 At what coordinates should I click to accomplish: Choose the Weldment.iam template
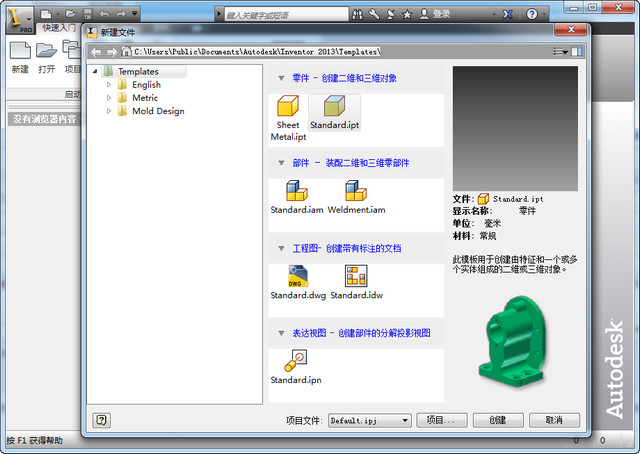coord(356,197)
